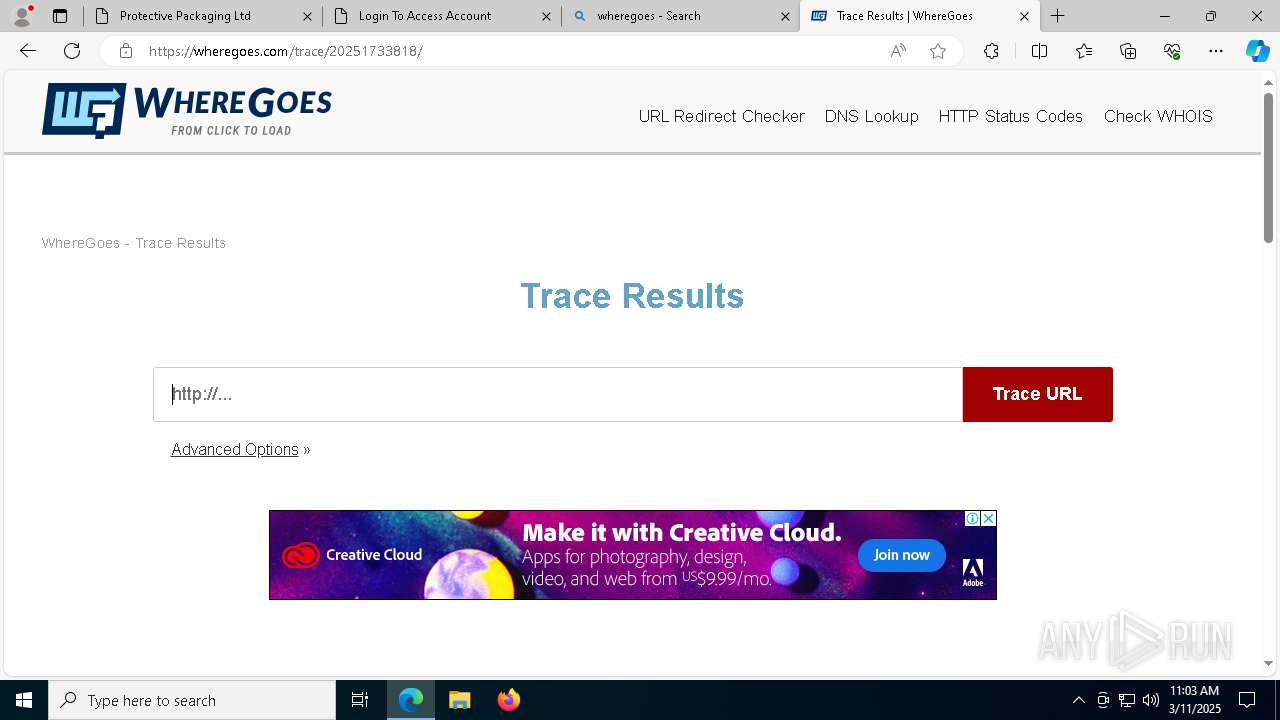This screenshot has width=1280, height=720.
Task: Click the scrollbar down arrow
Action: (x=1268, y=663)
